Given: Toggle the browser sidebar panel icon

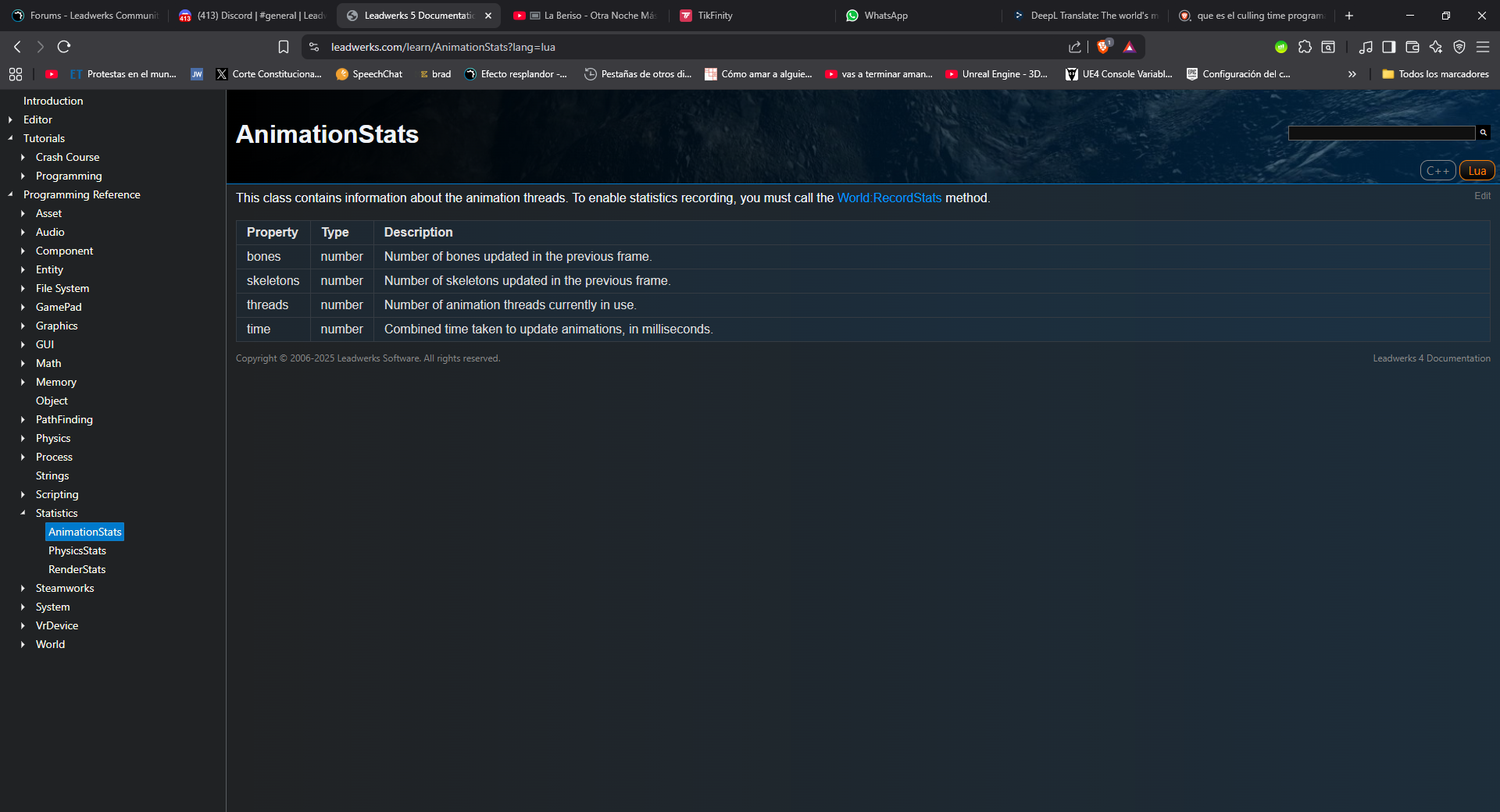Looking at the screenshot, I should coord(1389,47).
